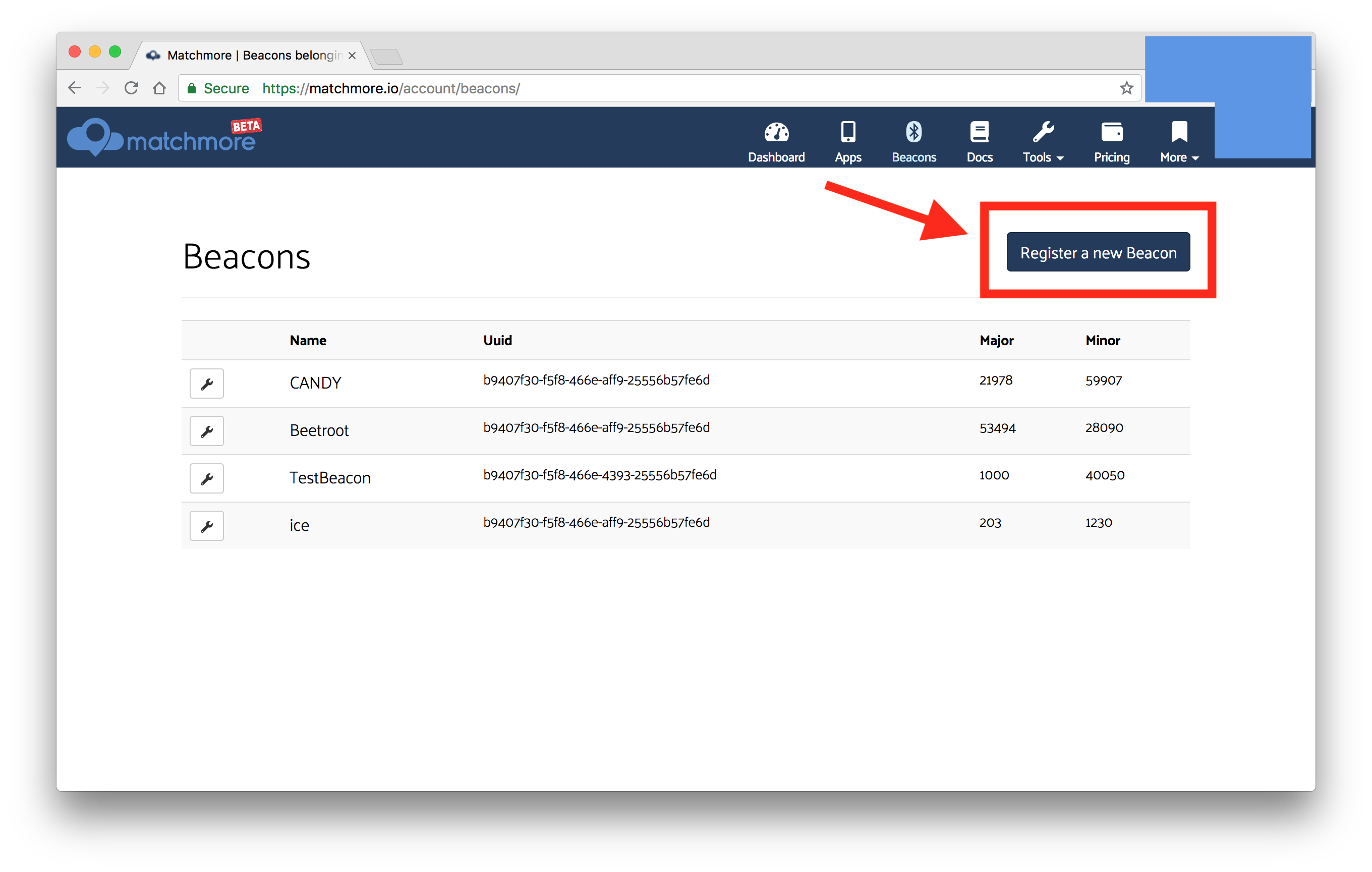Edit CANDY beacon via wrench button
This screenshot has height=872, width=1372.
pyautogui.click(x=206, y=384)
